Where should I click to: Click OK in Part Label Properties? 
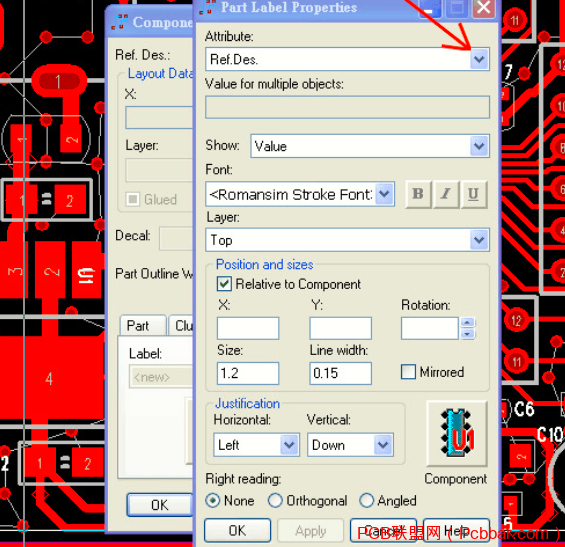tap(237, 530)
